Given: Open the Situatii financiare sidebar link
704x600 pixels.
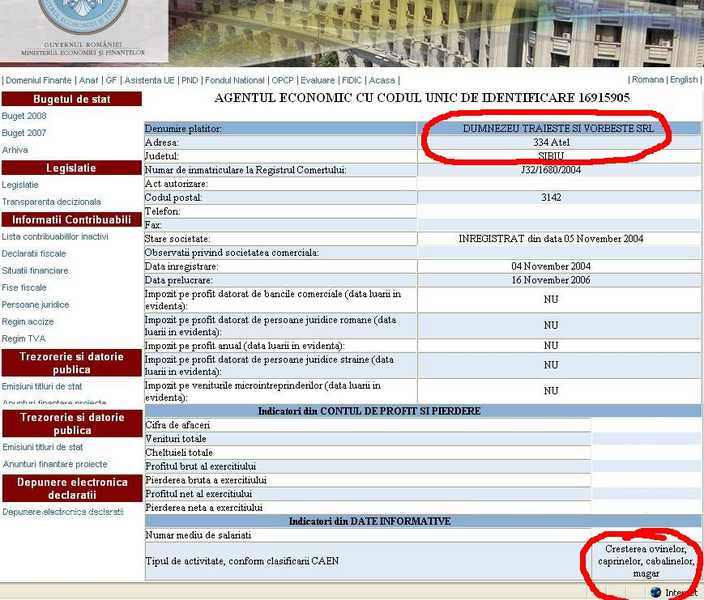Looking at the screenshot, I should click(x=35, y=271).
